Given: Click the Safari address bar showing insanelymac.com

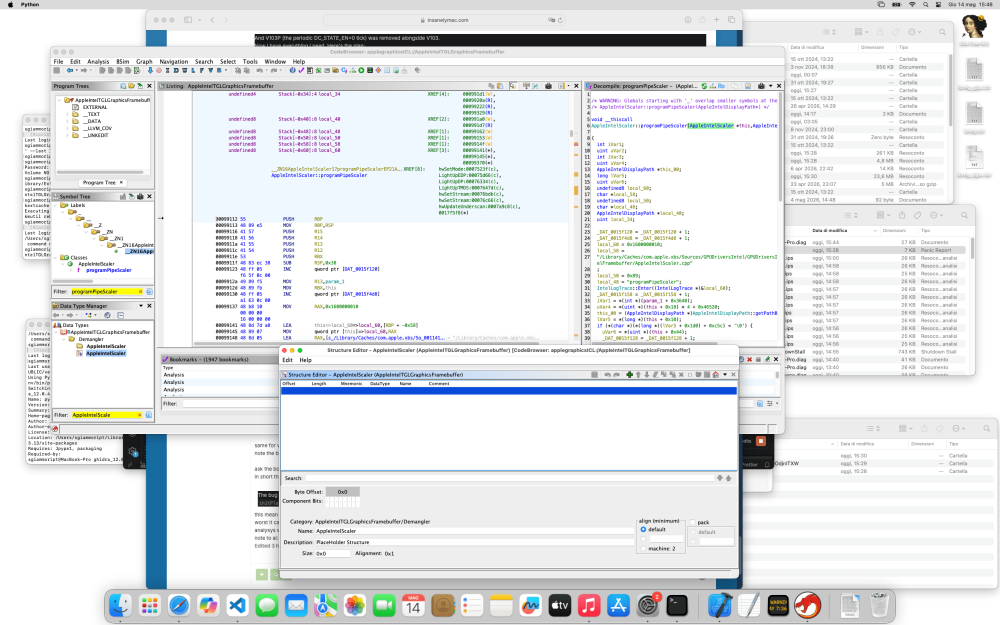Looking at the screenshot, I should pyautogui.click(x=447, y=20).
